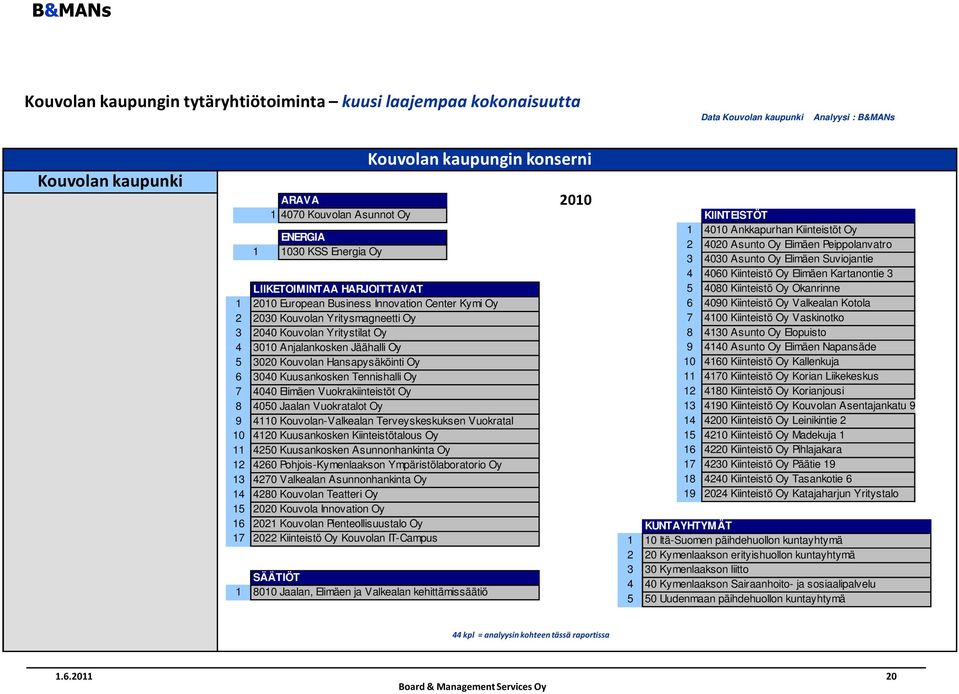The image size is (959, 694).
Task: Select "4060 Kiinteistö Oy Elimäen Kartanontie 3"
Action: pyautogui.click(x=809, y=274)
